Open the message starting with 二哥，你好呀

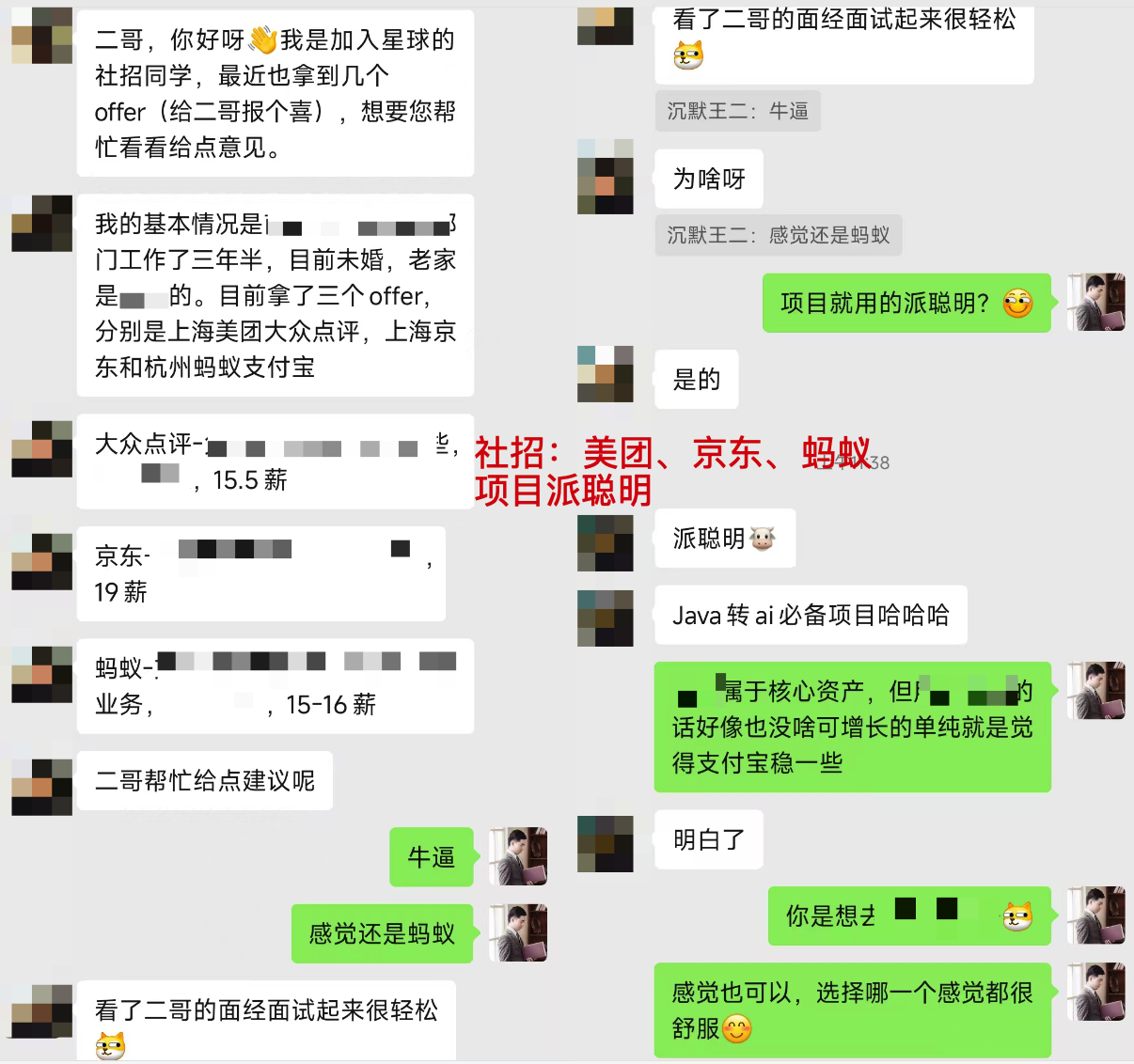tap(275, 93)
